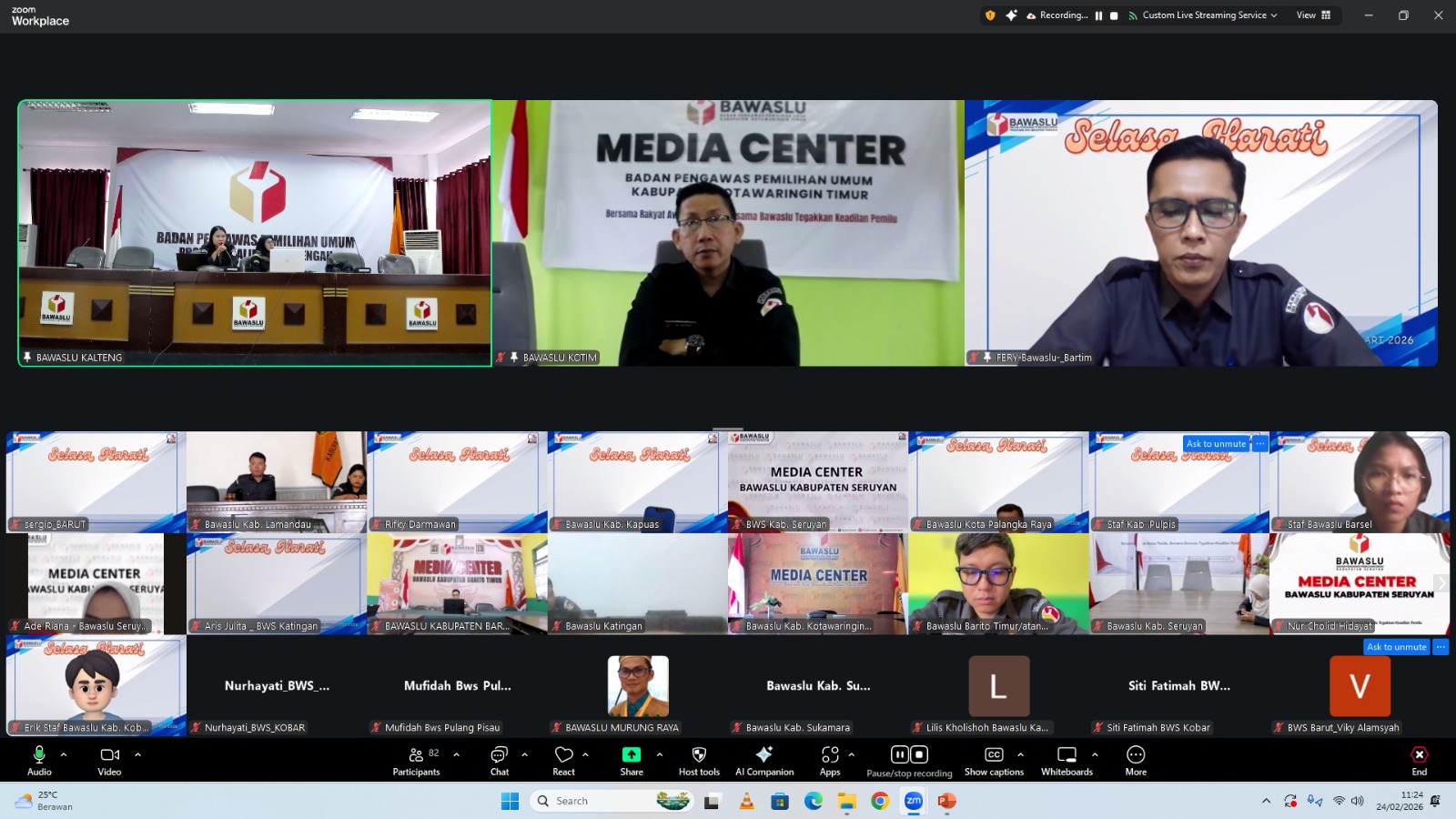Open the Apps menu icon
The width and height of the screenshot is (1456, 819).
[829, 755]
